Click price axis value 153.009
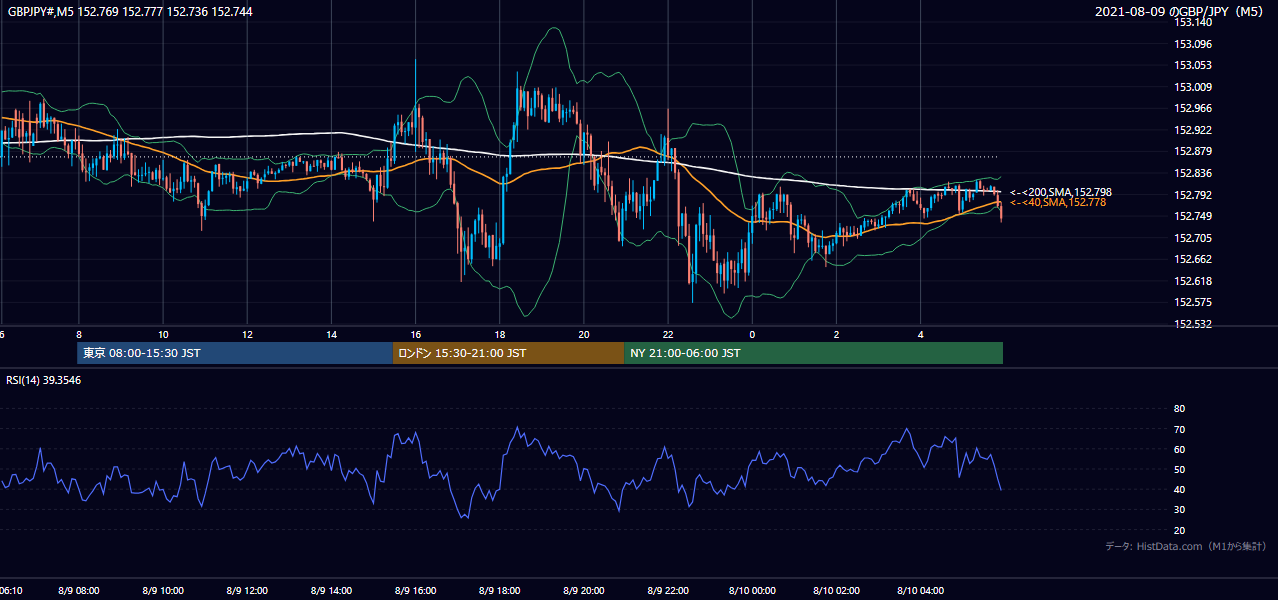Screen dimensions: 1278x600 point(1192,87)
